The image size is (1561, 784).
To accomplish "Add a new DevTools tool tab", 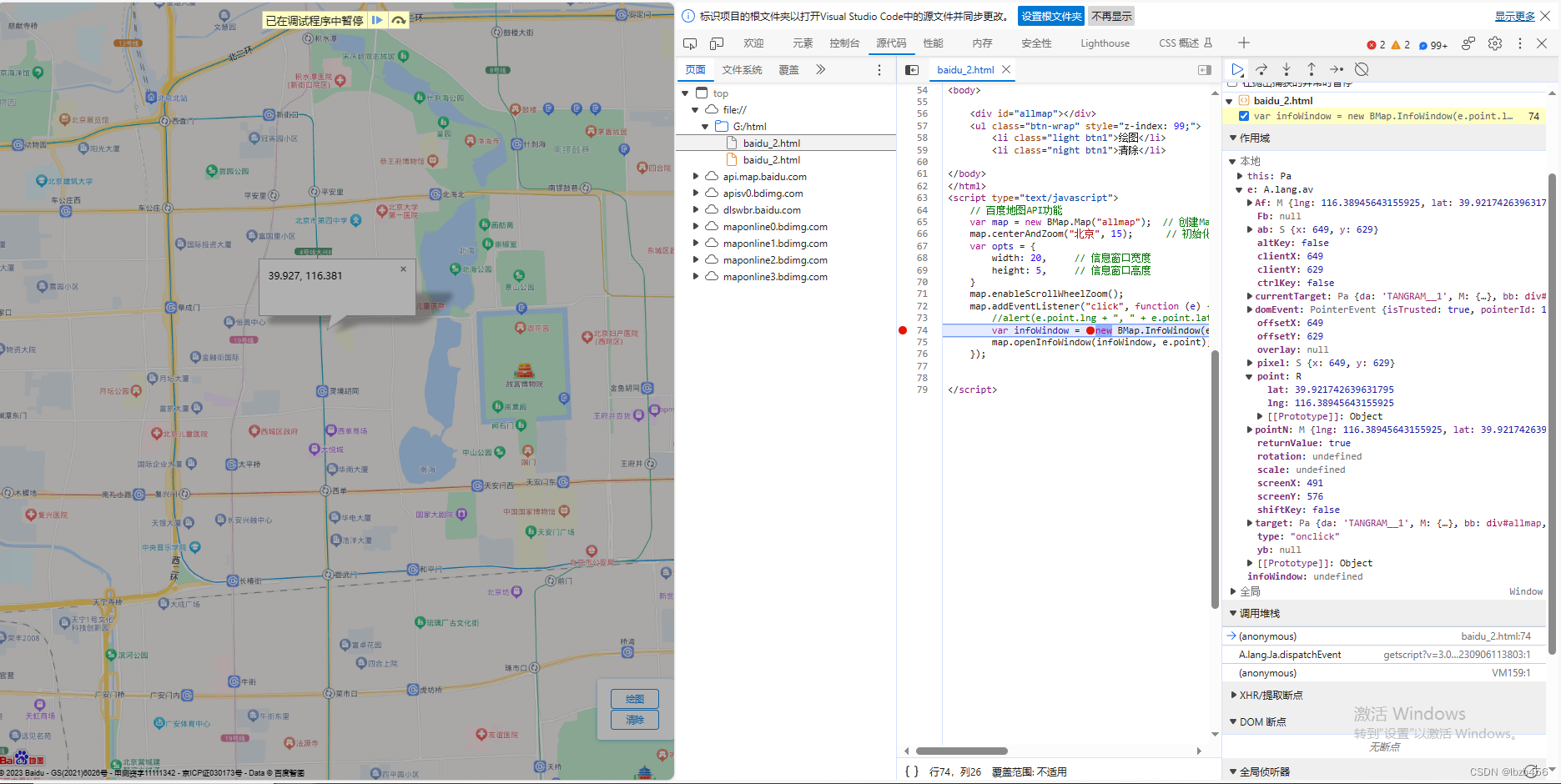I will click(x=1244, y=43).
